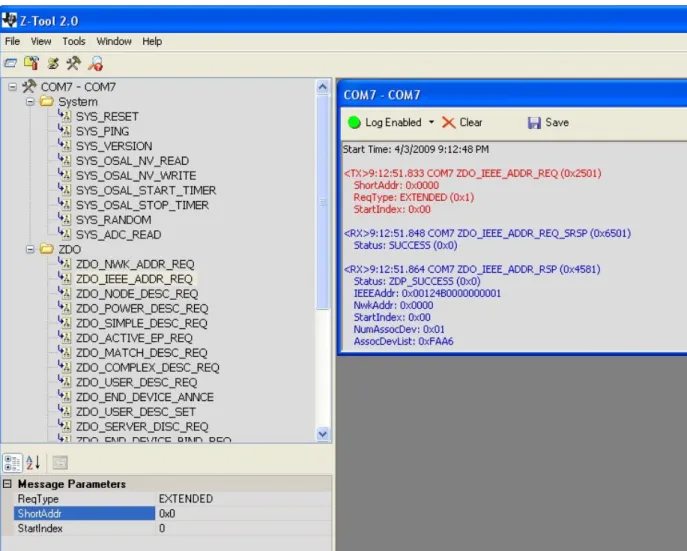Click the command icon next to SYS_PING
The image size is (687, 551).
(x=64, y=131)
